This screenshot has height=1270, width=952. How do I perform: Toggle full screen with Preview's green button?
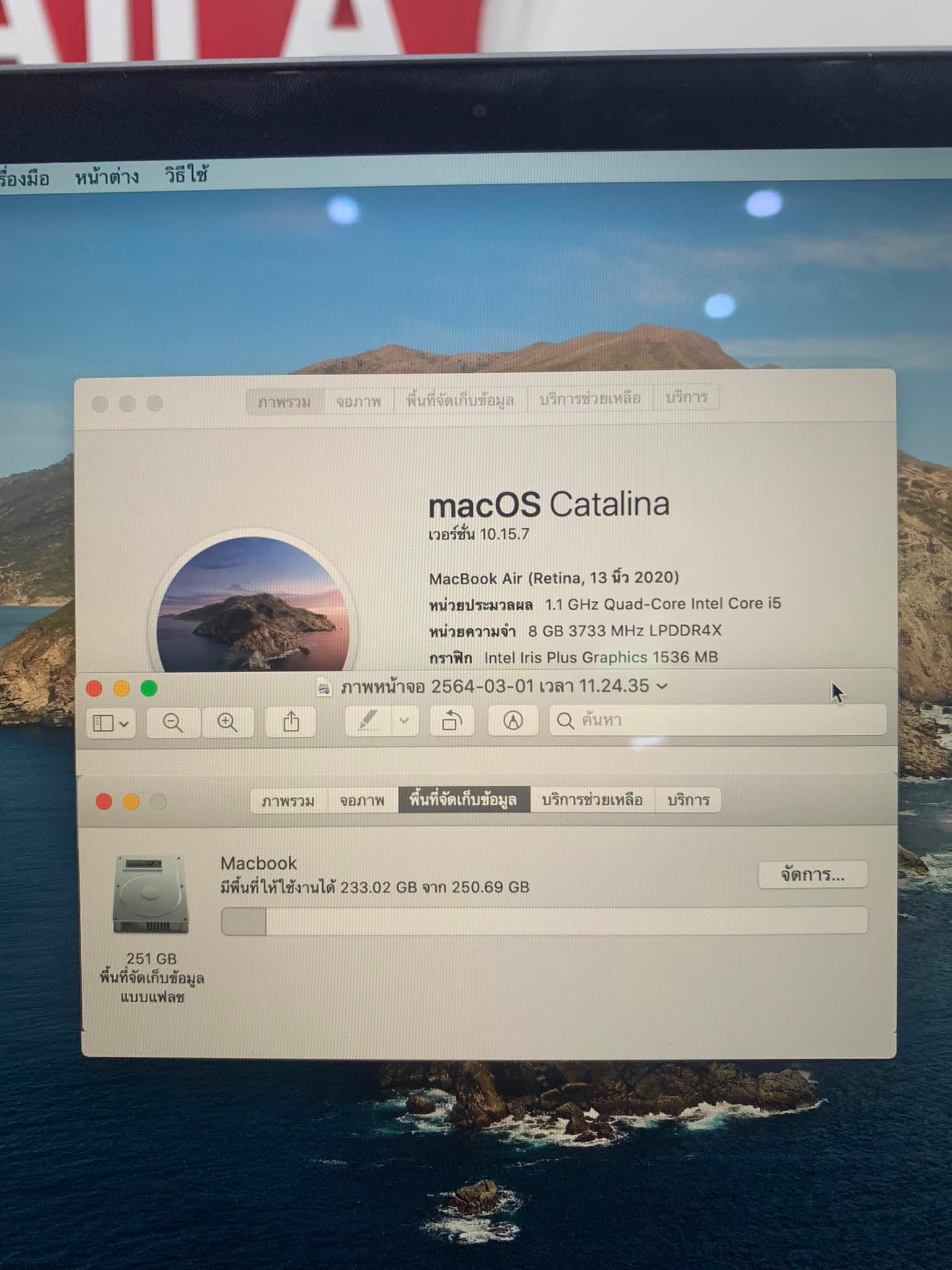click(x=149, y=688)
